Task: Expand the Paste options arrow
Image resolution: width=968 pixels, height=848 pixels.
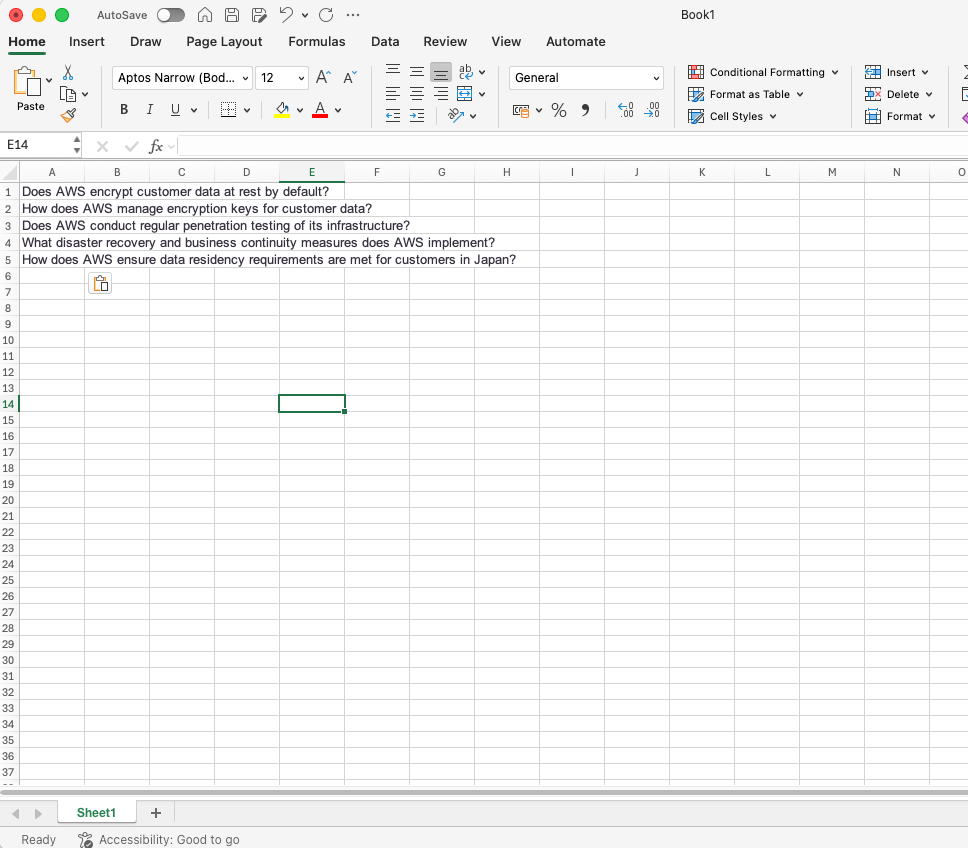Action: 49,80
